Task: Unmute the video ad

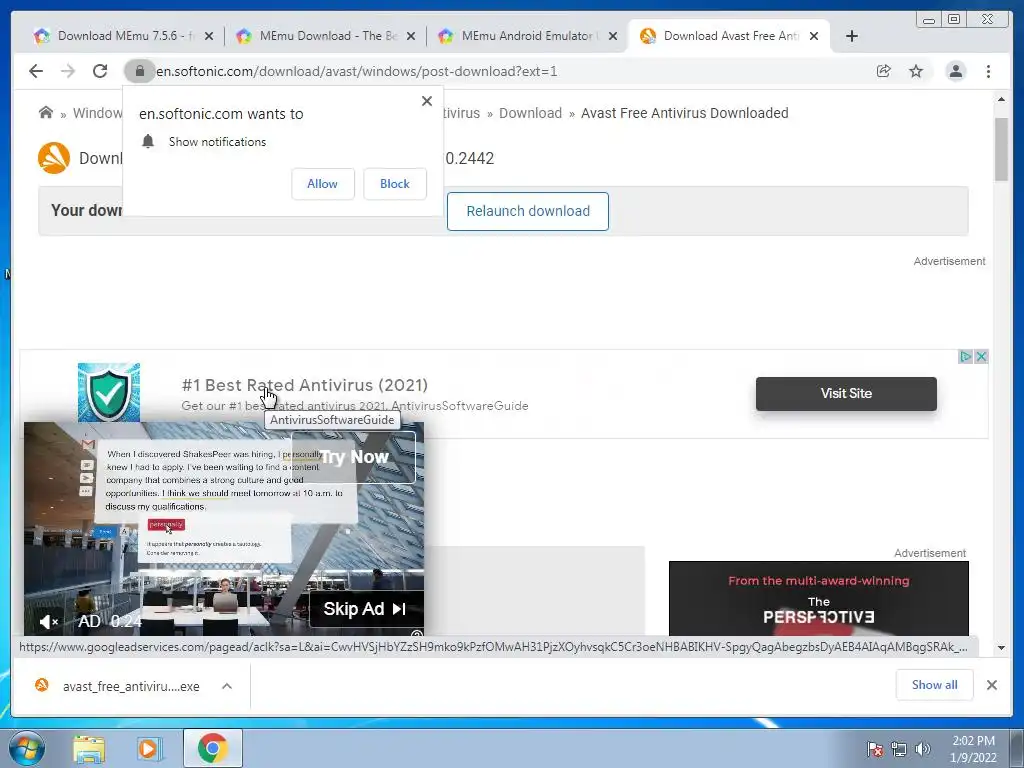Action: click(49, 621)
